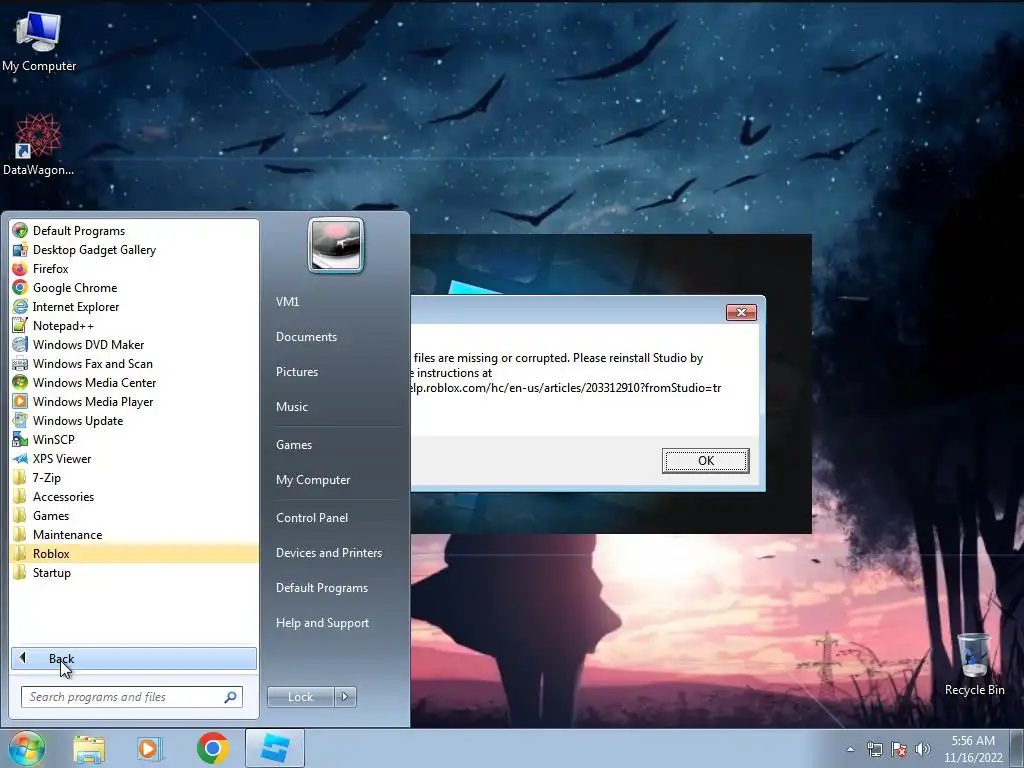Open My Computer from the Start menu
The image size is (1024, 768).
pyautogui.click(x=313, y=480)
